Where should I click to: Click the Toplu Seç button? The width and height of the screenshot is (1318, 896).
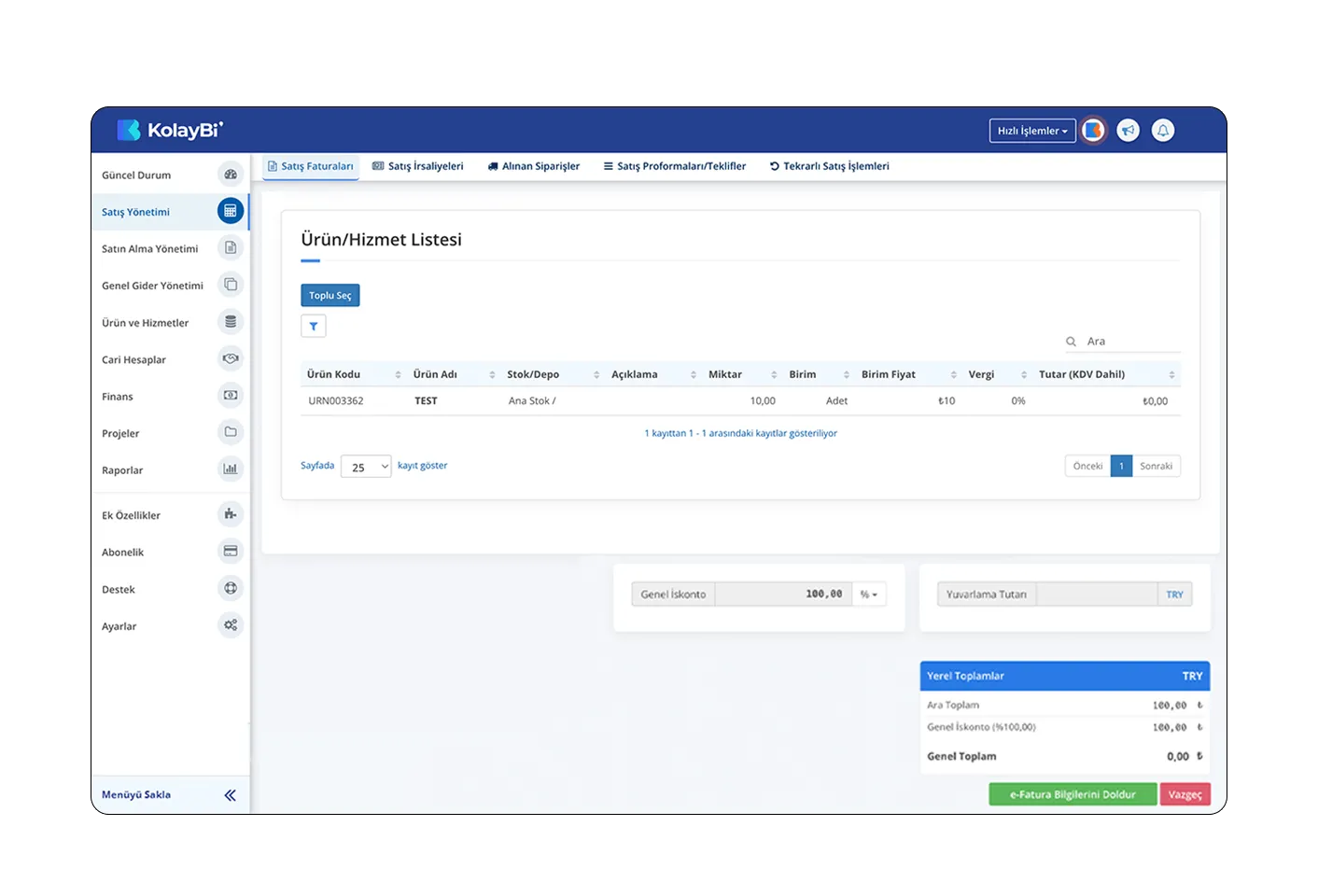[x=330, y=295]
